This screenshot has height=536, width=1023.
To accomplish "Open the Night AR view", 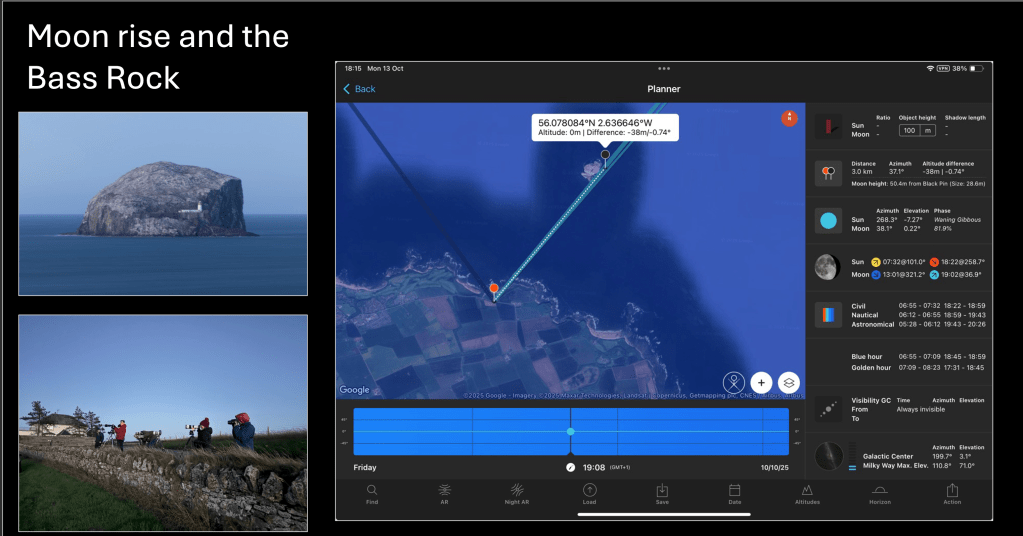I will [517, 494].
